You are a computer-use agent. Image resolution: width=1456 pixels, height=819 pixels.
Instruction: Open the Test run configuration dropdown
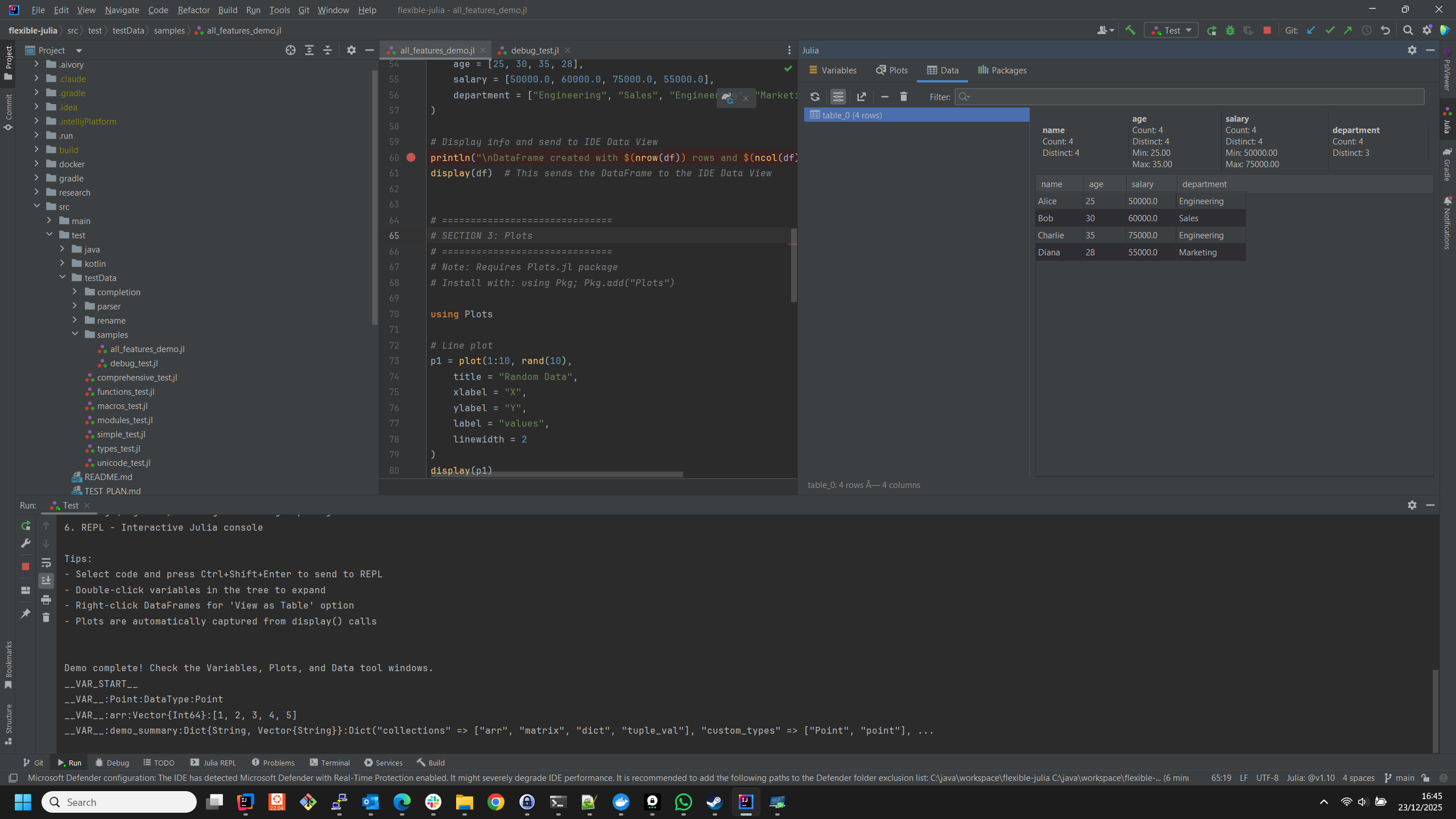(1172, 31)
